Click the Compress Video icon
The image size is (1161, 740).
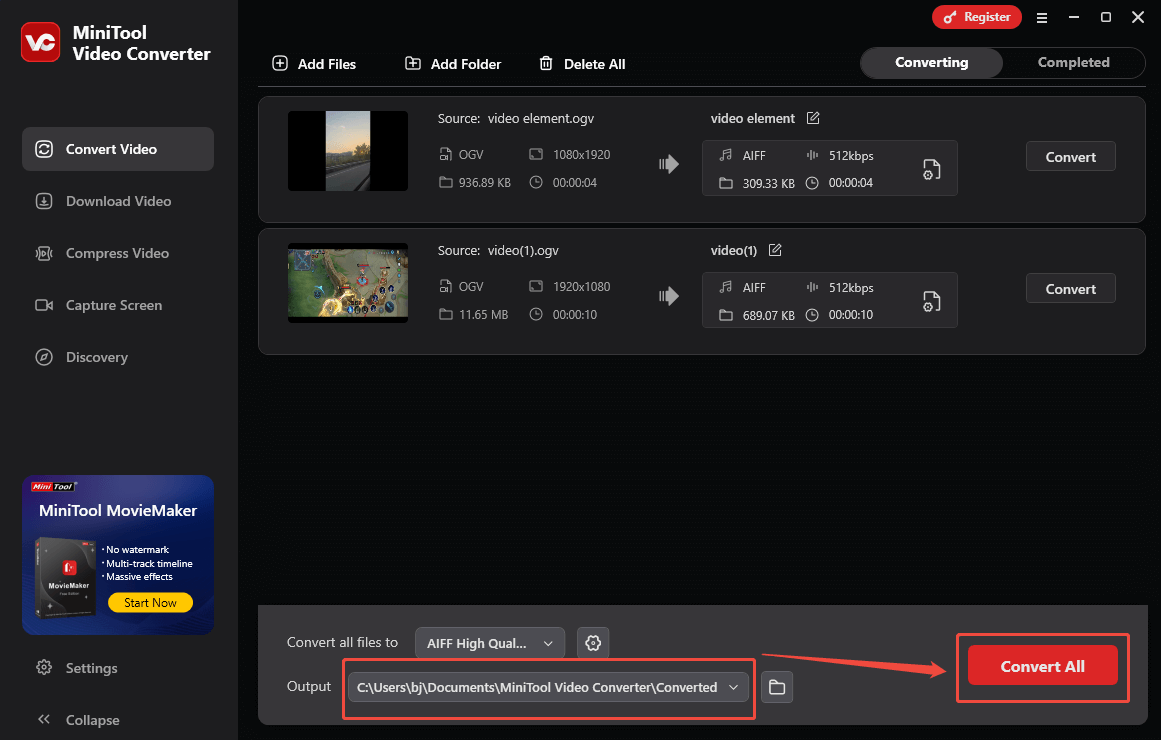coord(44,253)
